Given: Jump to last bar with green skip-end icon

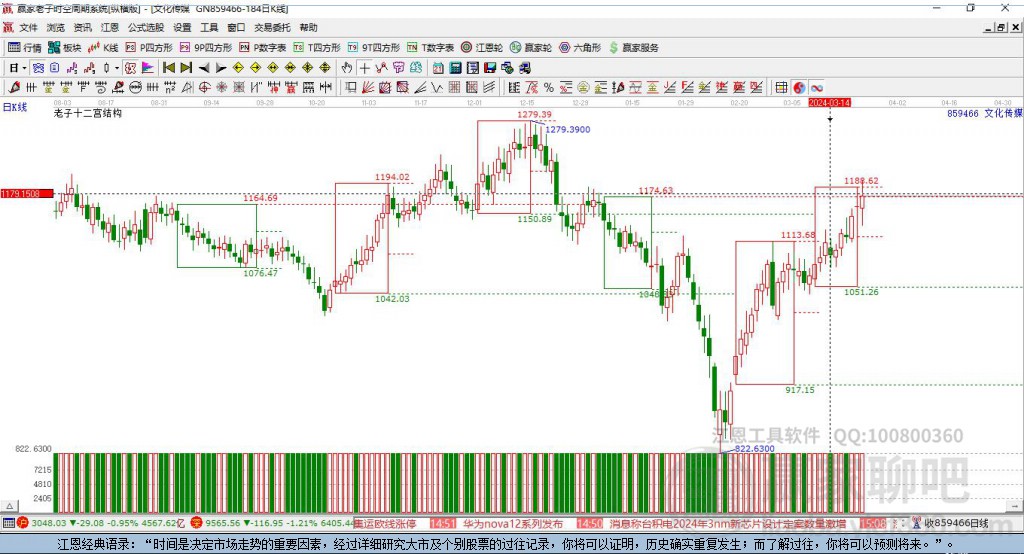Looking at the screenshot, I should [x=186, y=68].
